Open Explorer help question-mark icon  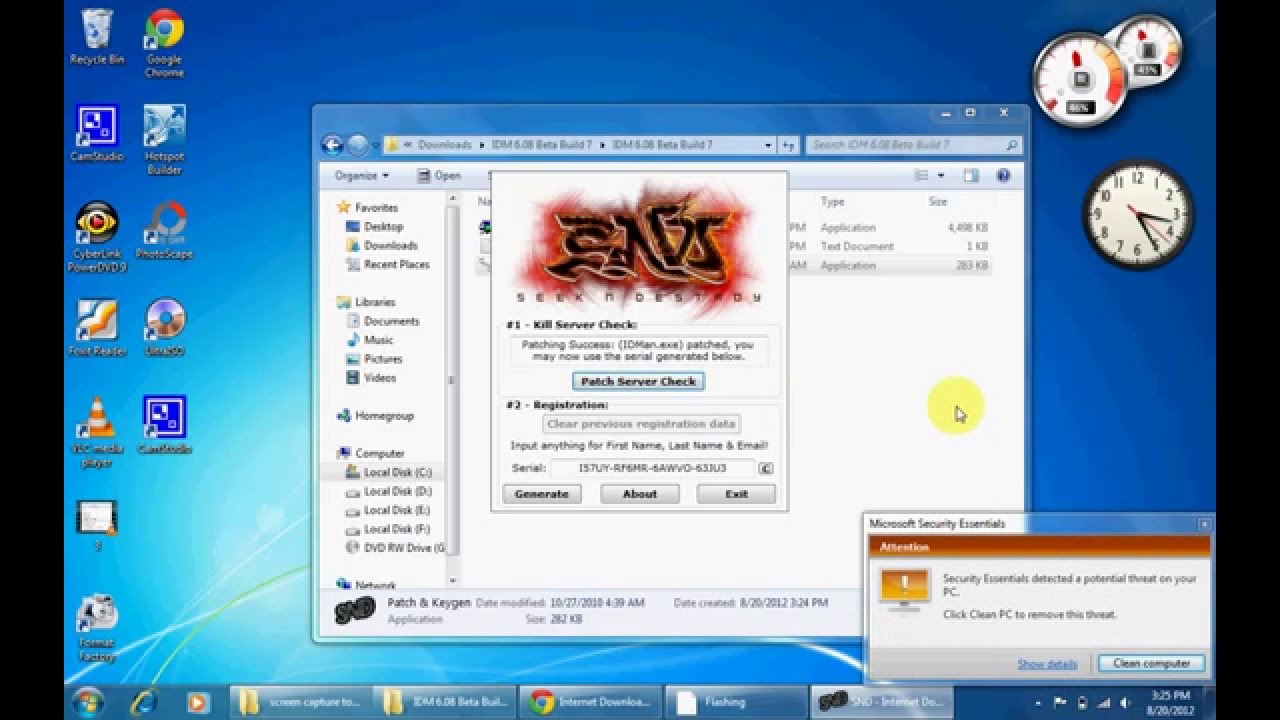[x=1003, y=176]
